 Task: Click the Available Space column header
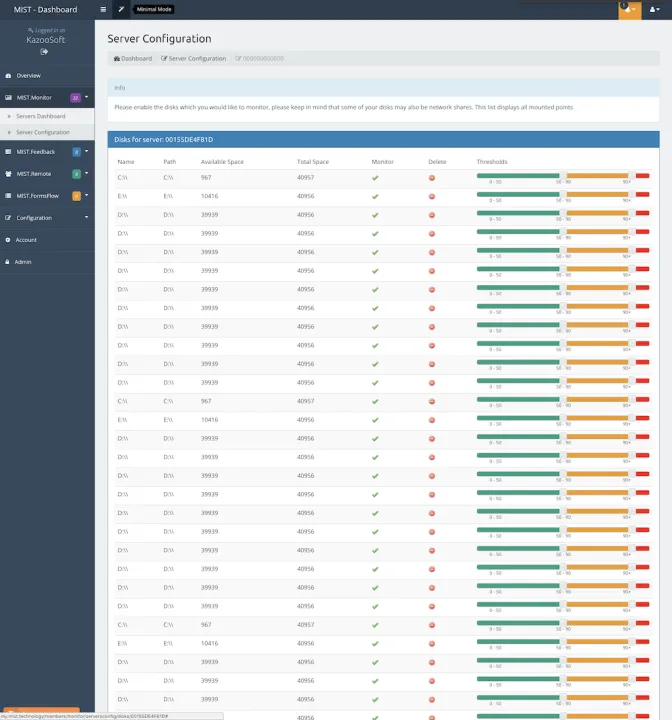point(222,162)
